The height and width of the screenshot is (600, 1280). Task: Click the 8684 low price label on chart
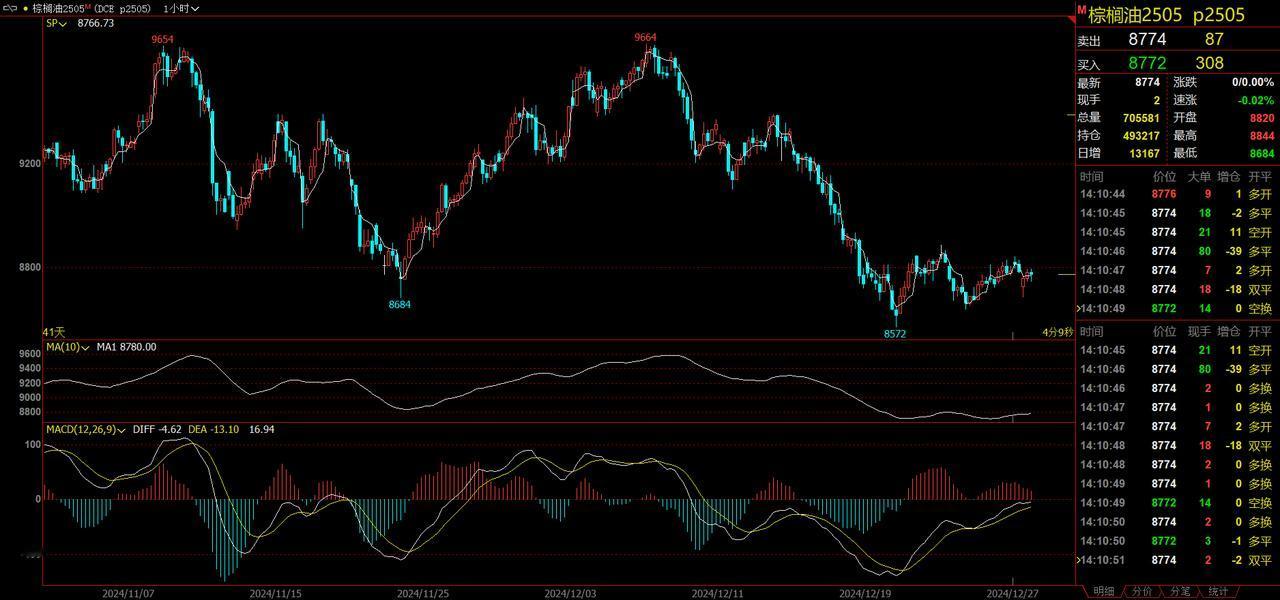pyautogui.click(x=400, y=304)
